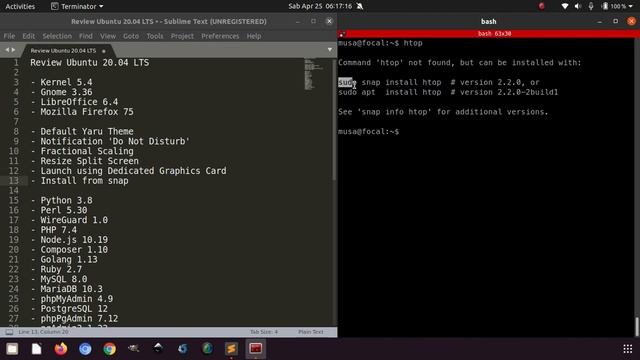Open the clock and calendar panel
This screenshot has height=360, width=640.
coord(320,6)
